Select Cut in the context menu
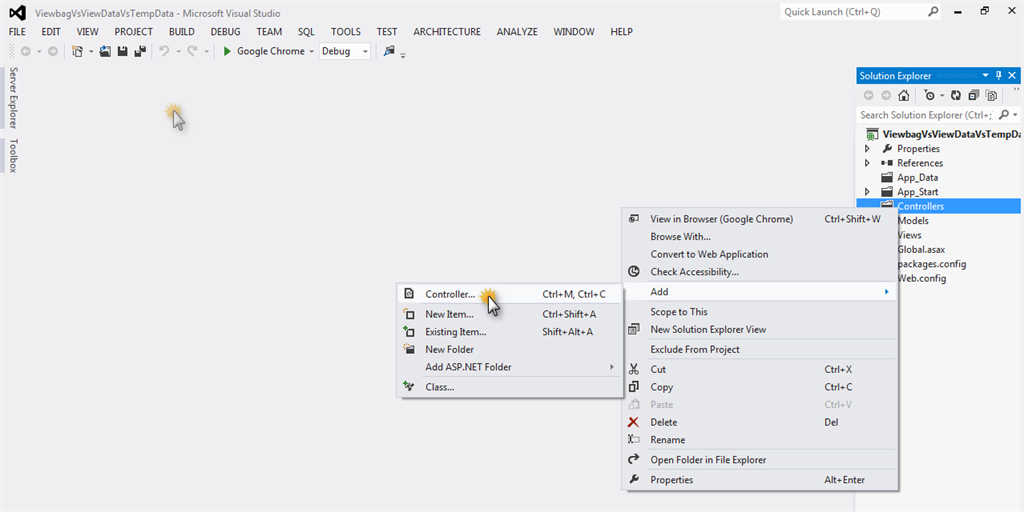 [759, 369]
